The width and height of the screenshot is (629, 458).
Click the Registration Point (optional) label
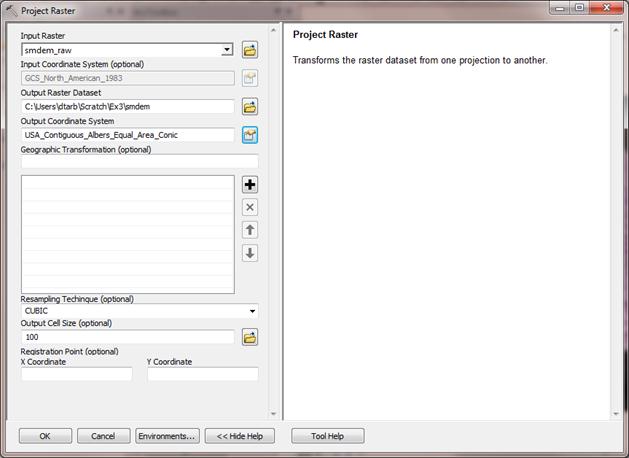pyautogui.click(x=69, y=351)
